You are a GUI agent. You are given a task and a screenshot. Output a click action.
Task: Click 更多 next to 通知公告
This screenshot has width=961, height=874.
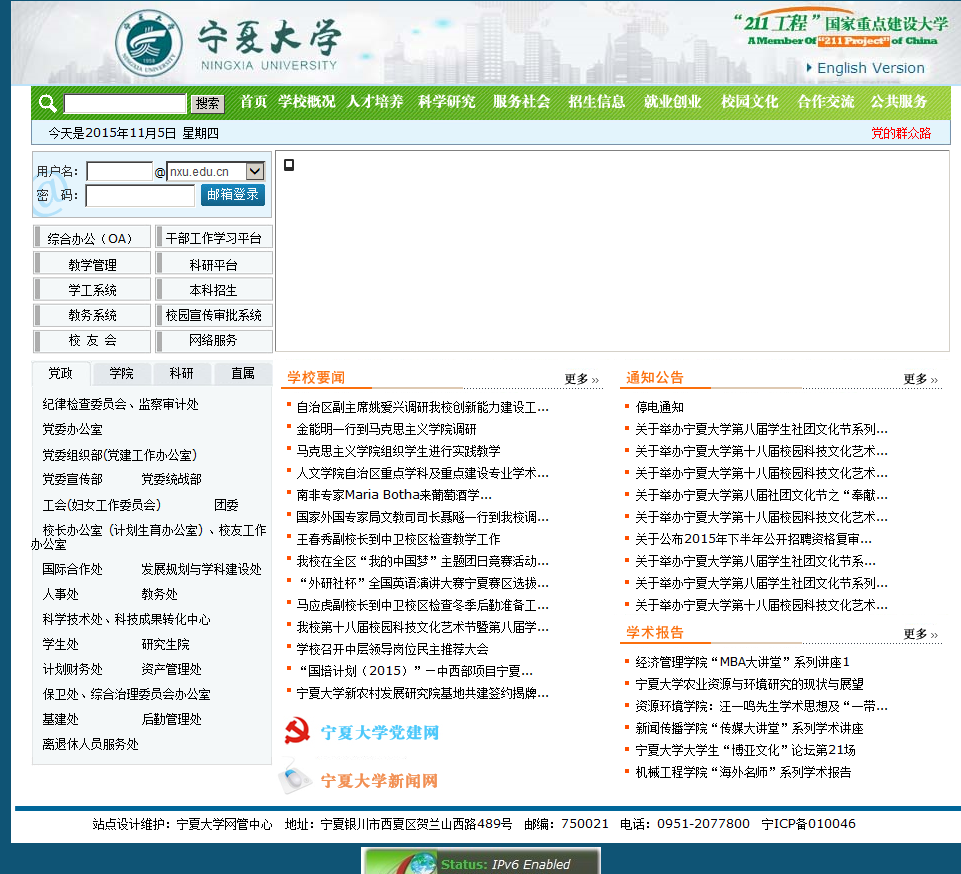[920, 379]
